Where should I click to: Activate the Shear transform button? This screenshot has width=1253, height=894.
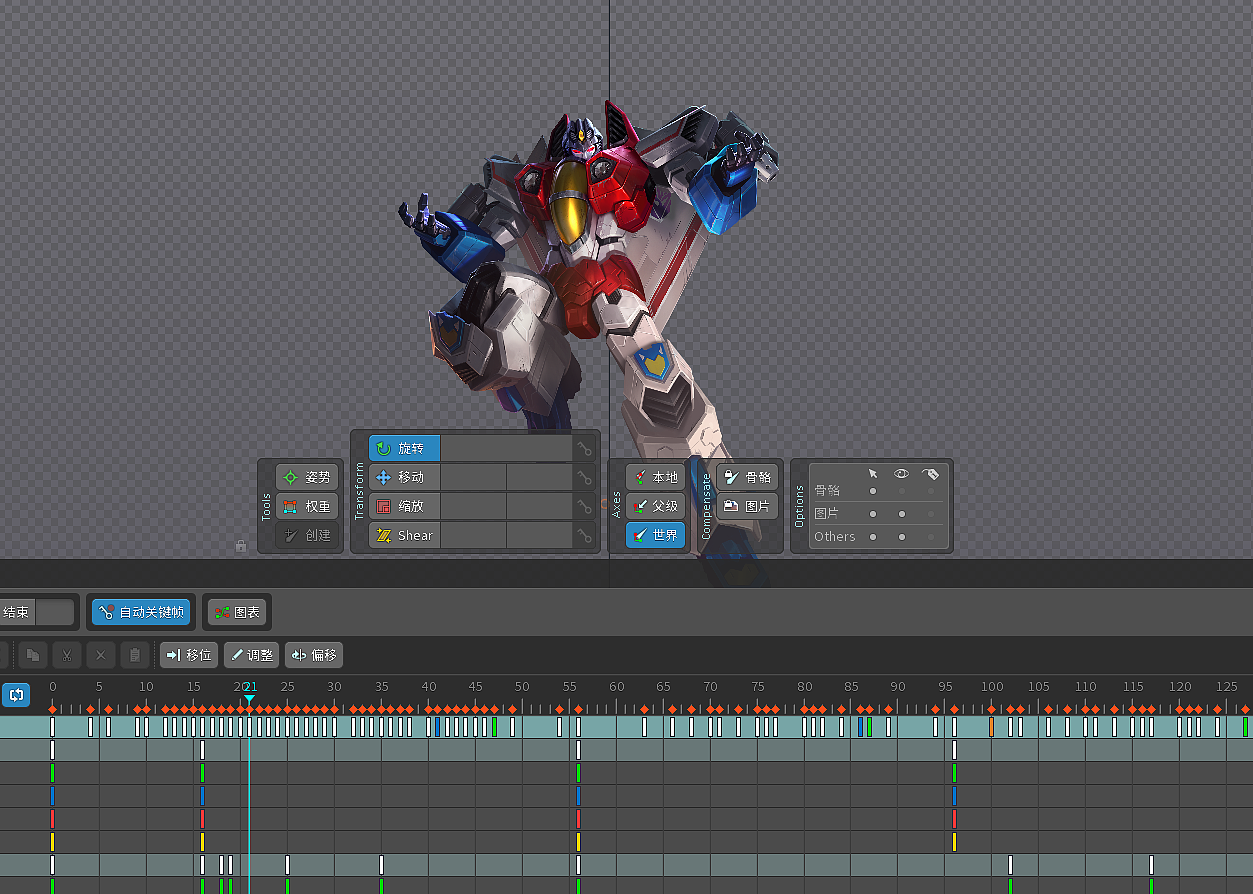[x=404, y=535]
